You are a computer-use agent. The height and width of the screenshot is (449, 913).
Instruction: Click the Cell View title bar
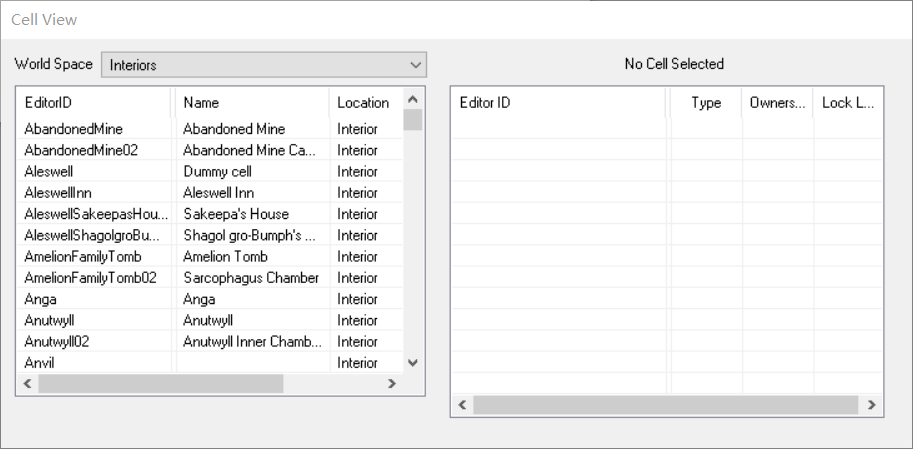456,19
